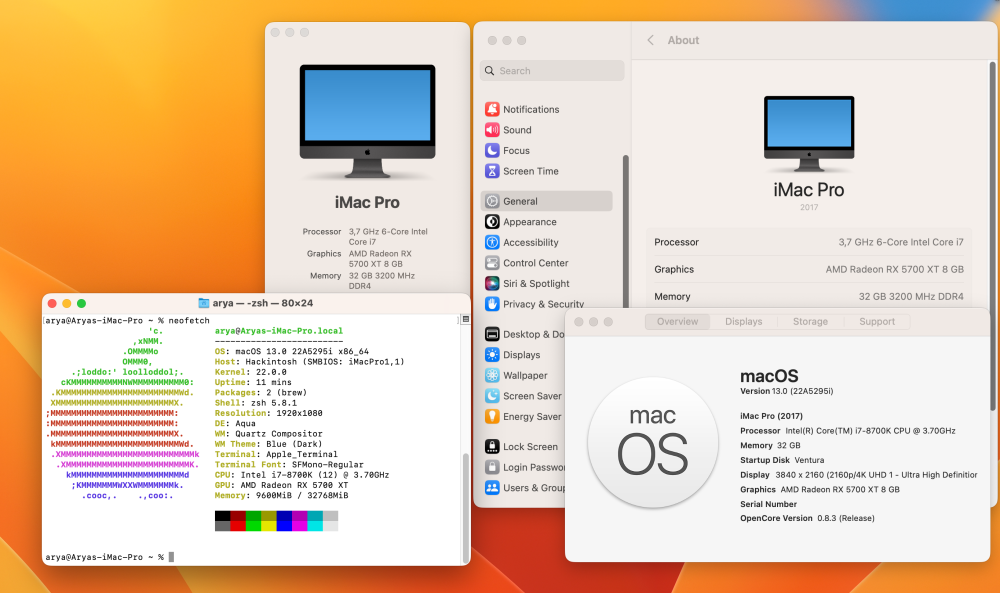The width and height of the screenshot is (1000, 593).
Task: Click the magnifier icon in the Search field
Action: [x=489, y=71]
